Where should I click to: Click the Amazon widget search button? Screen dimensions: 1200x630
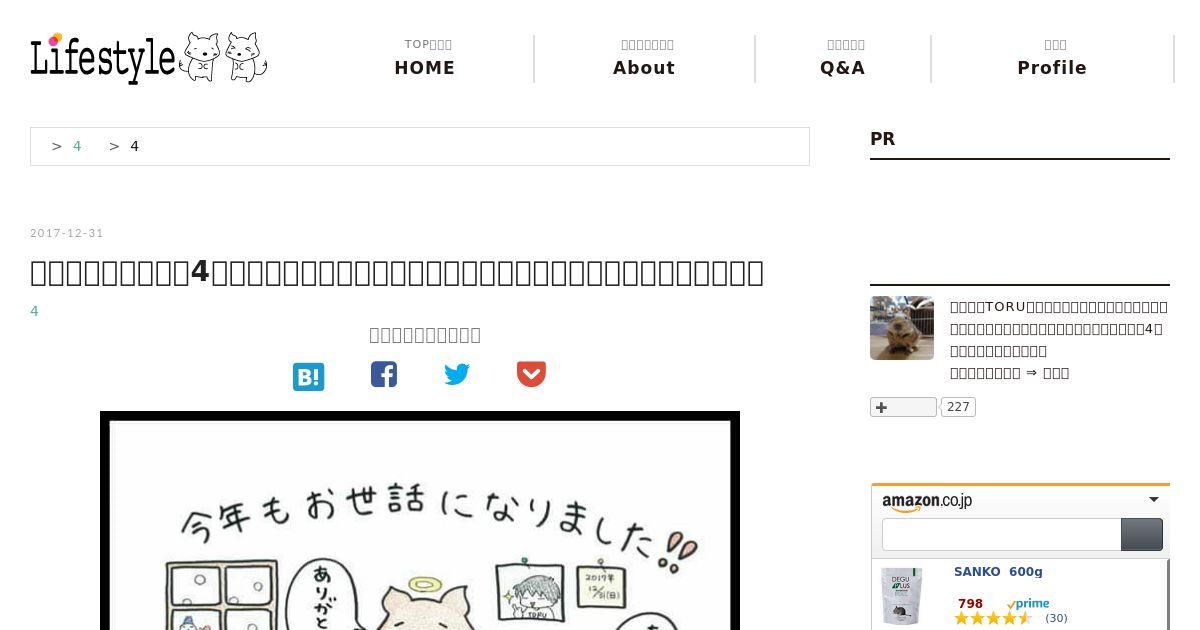tap(1142, 534)
